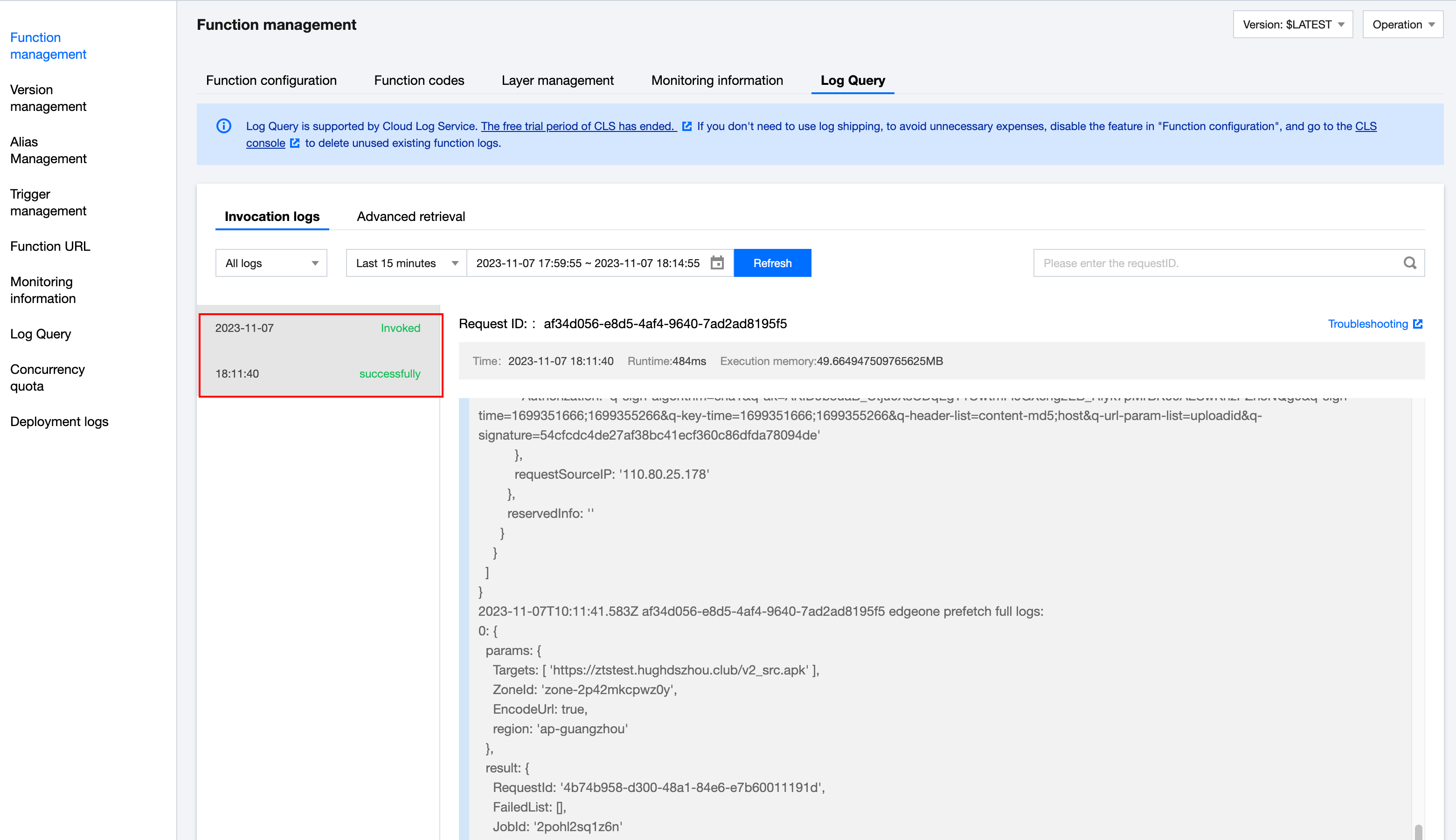Open the Version: $LATEST dropdown
The height and width of the screenshot is (840, 1456).
[x=1293, y=25]
